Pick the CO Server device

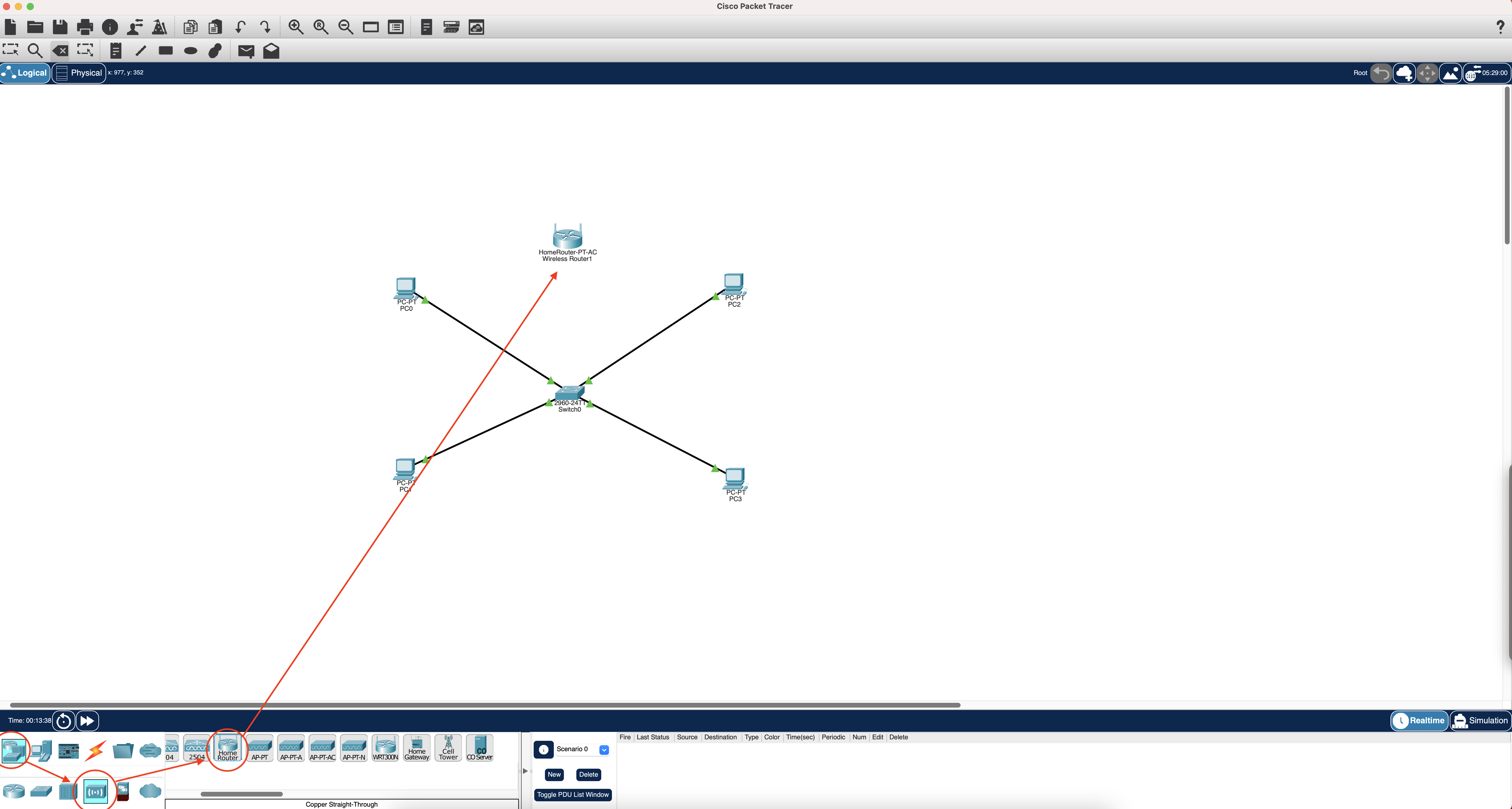click(480, 748)
